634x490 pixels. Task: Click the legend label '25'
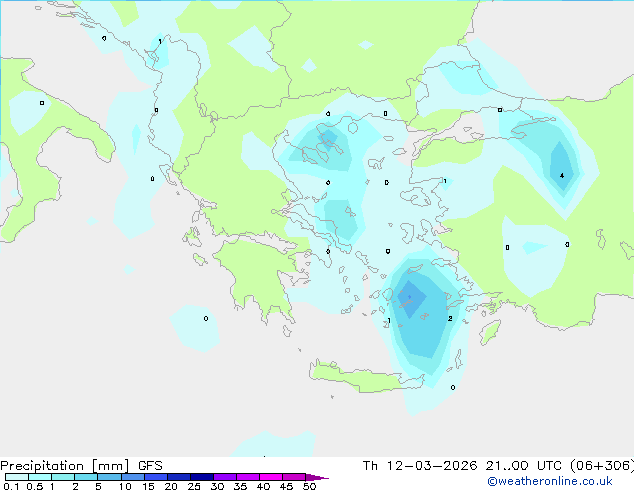pyautogui.click(x=194, y=486)
